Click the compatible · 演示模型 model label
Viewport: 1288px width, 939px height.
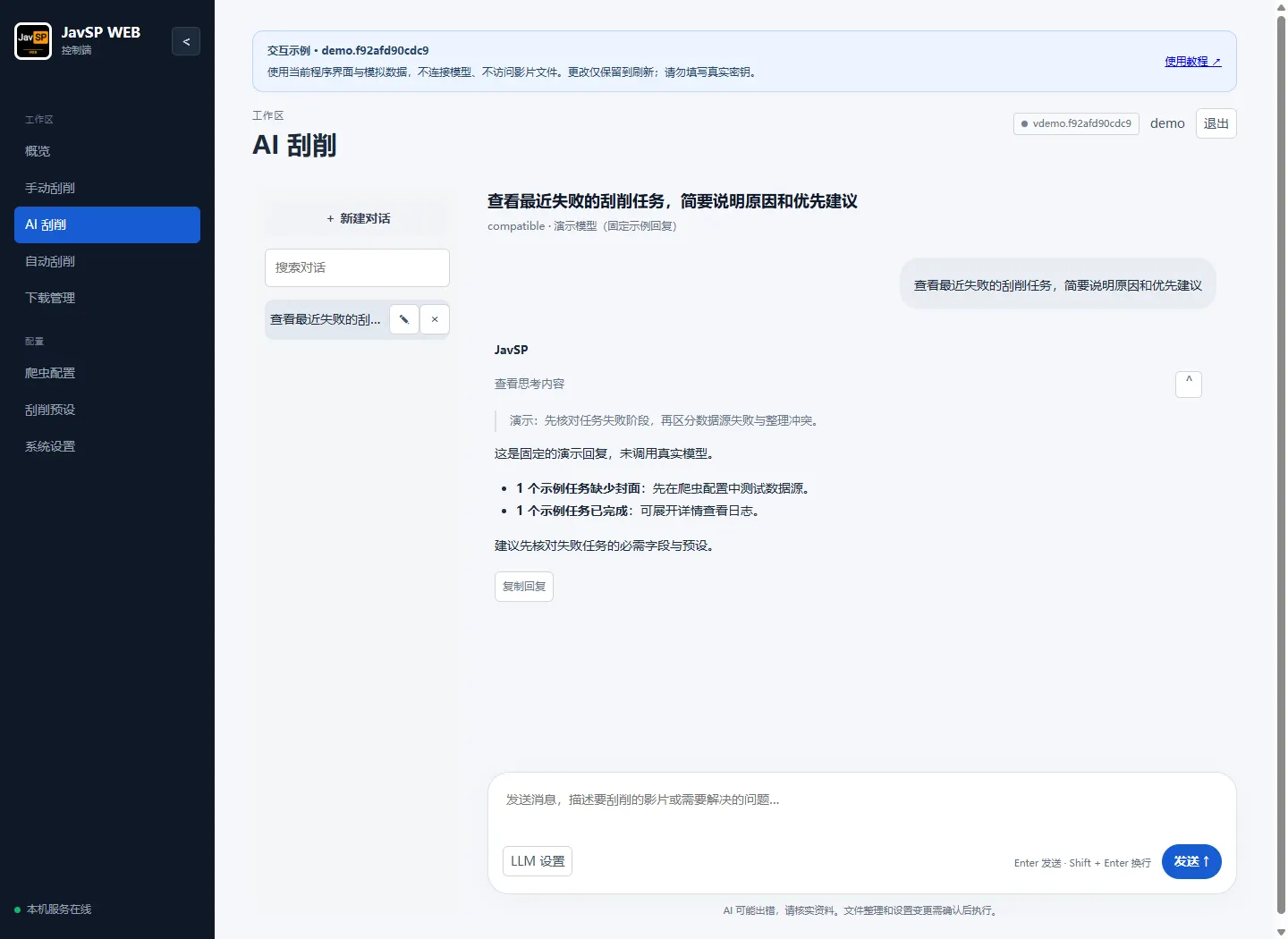pos(582,226)
